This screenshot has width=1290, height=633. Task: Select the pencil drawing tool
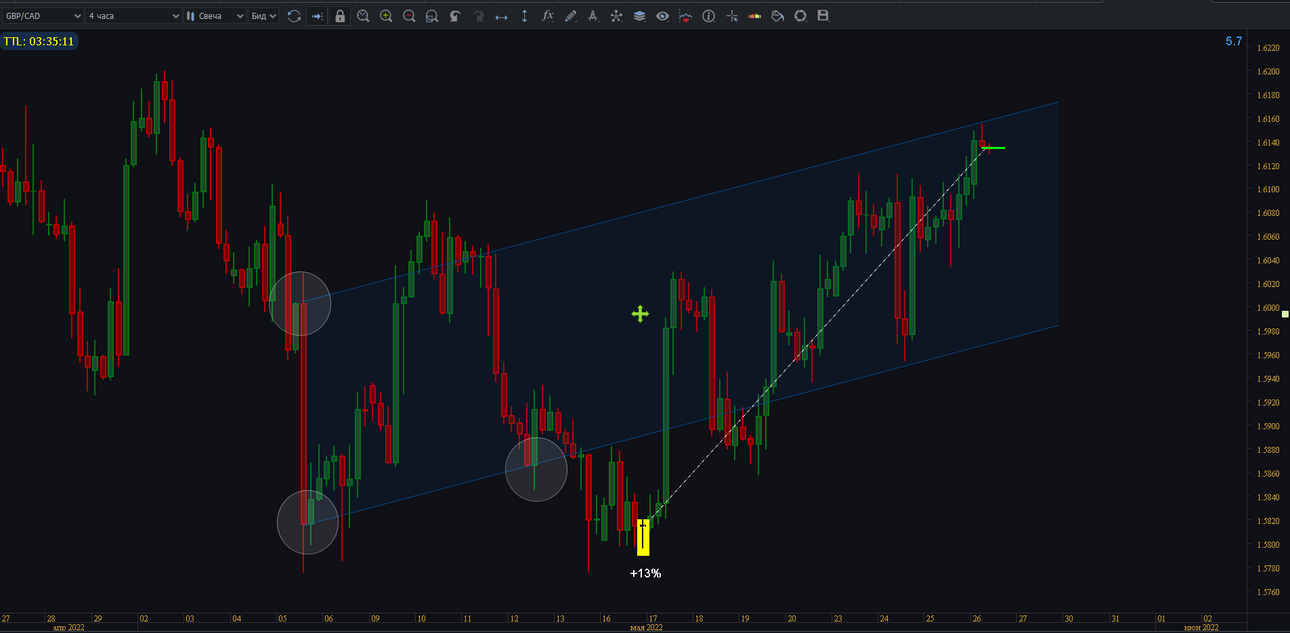[x=570, y=16]
